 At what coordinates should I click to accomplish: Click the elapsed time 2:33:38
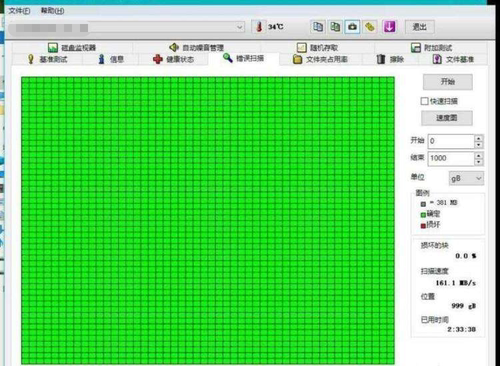pyautogui.click(x=461, y=329)
